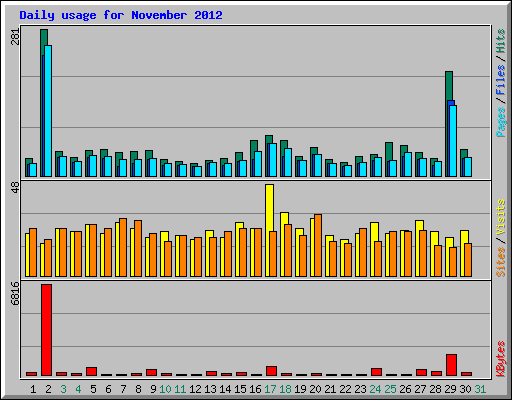Screen dimensions: 512x400
Task: Click green day label '31' on the axis
Action: point(480,389)
